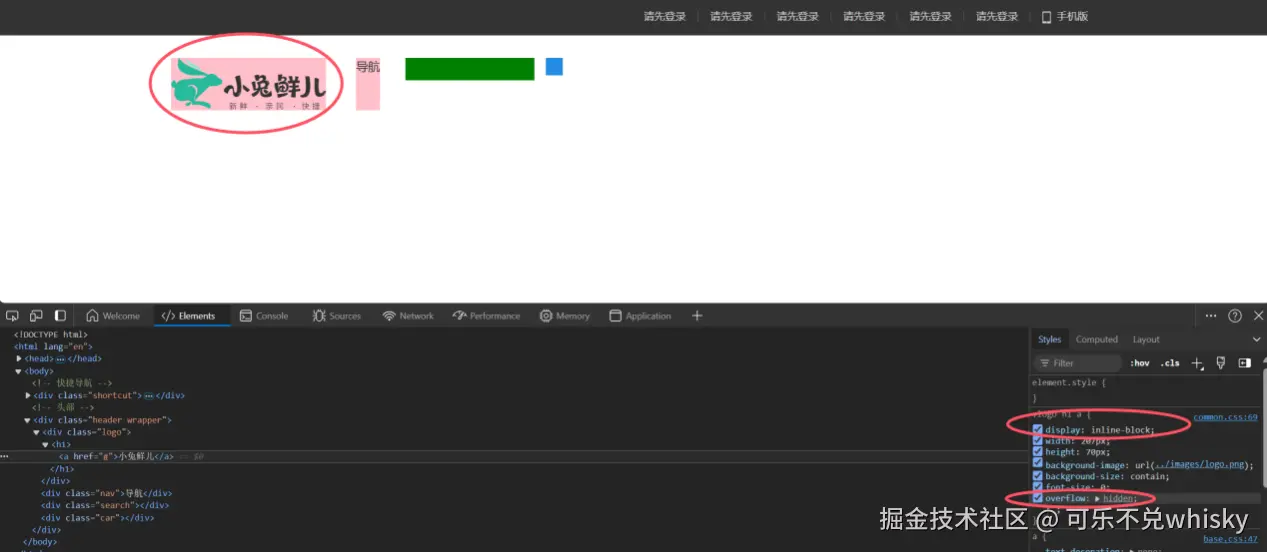Click the 导航 nav block on page

click(368, 83)
